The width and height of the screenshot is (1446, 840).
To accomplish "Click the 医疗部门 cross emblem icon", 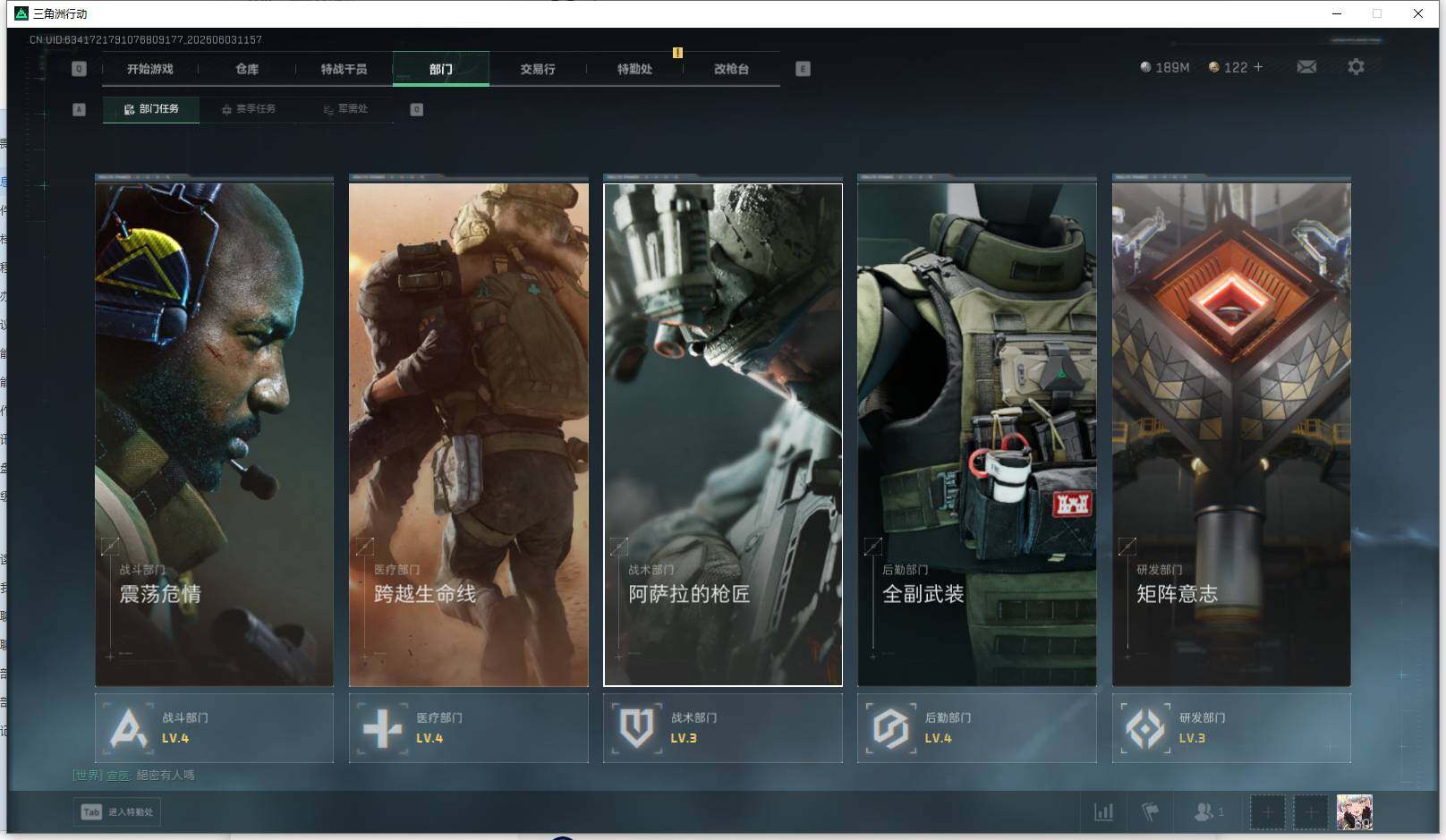I will coord(382,727).
